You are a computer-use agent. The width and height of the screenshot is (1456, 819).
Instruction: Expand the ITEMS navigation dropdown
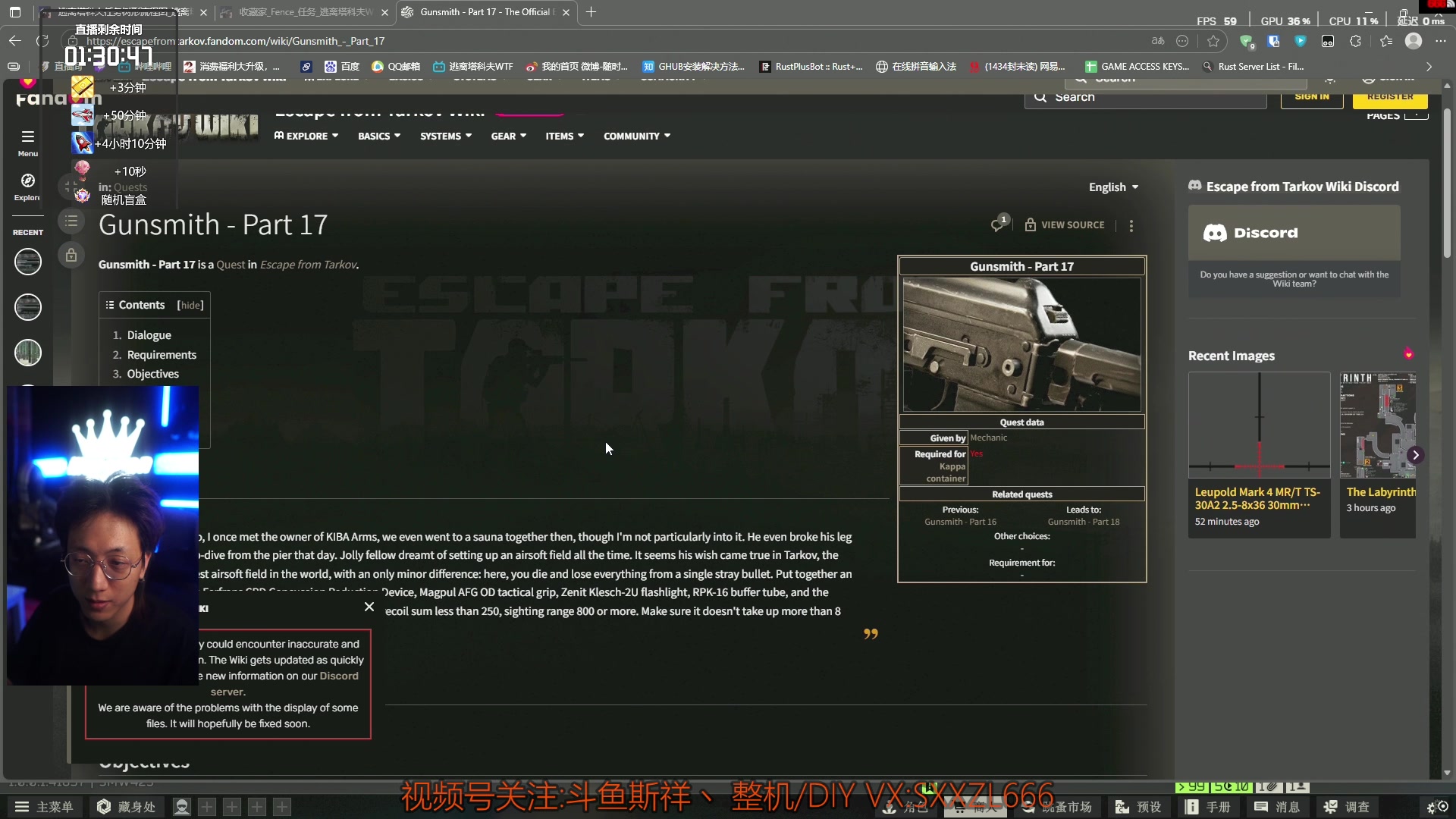pyautogui.click(x=564, y=136)
